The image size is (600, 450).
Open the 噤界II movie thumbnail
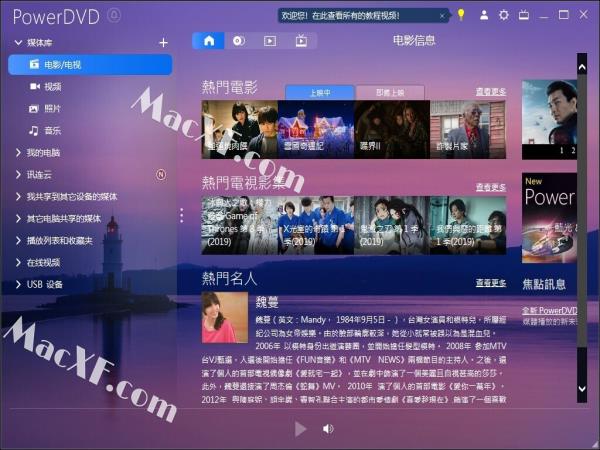tap(392, 129)
